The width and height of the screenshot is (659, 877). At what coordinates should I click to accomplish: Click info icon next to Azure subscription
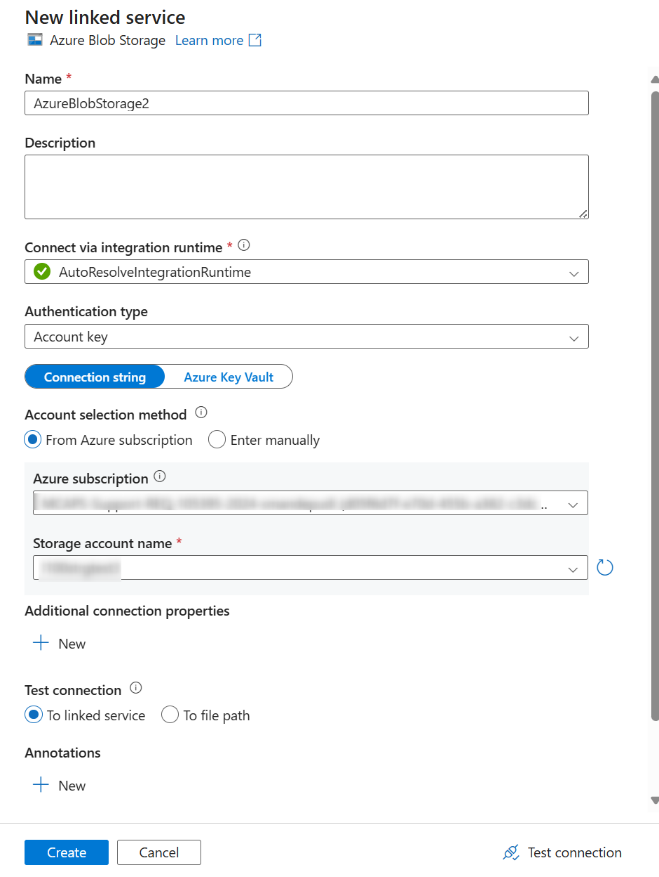161,477
